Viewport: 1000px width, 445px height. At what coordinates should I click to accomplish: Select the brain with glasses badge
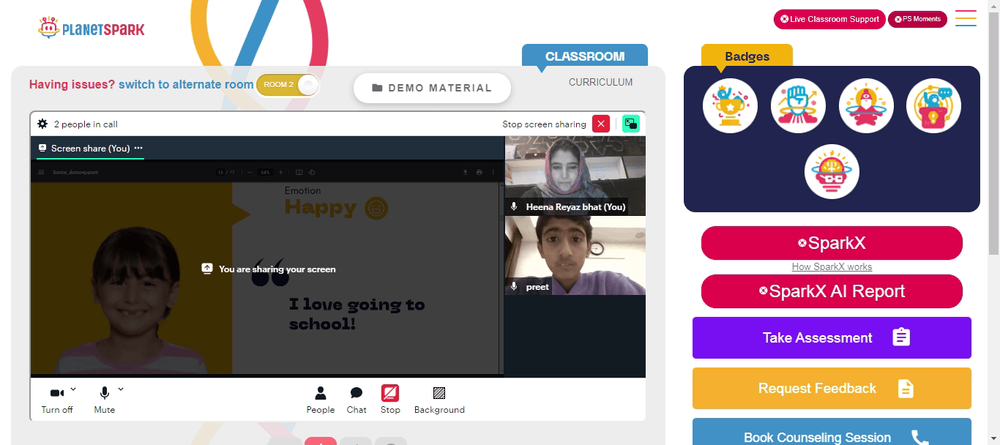832,171
